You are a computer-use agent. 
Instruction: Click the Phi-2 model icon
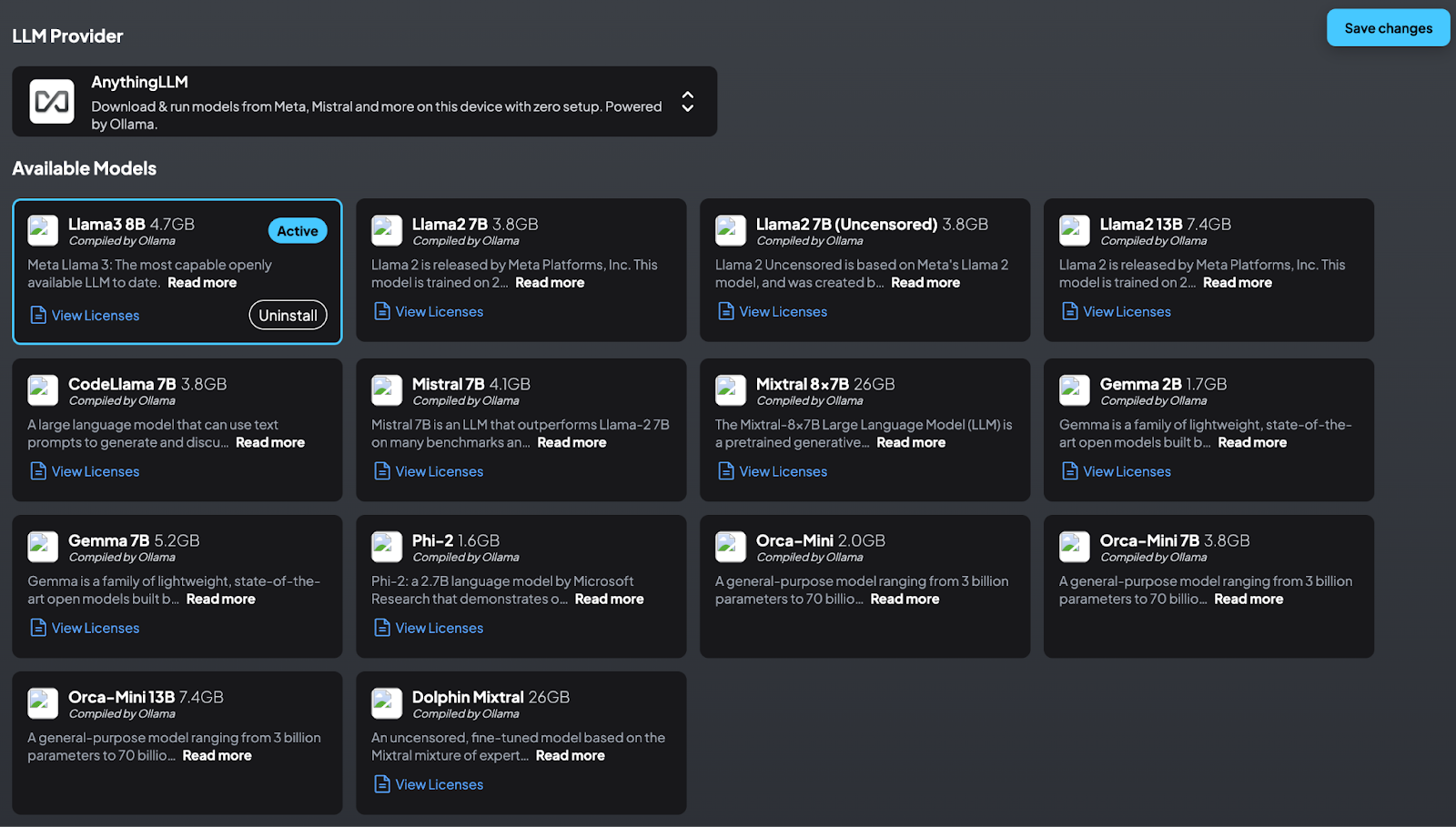pos(387,547)
